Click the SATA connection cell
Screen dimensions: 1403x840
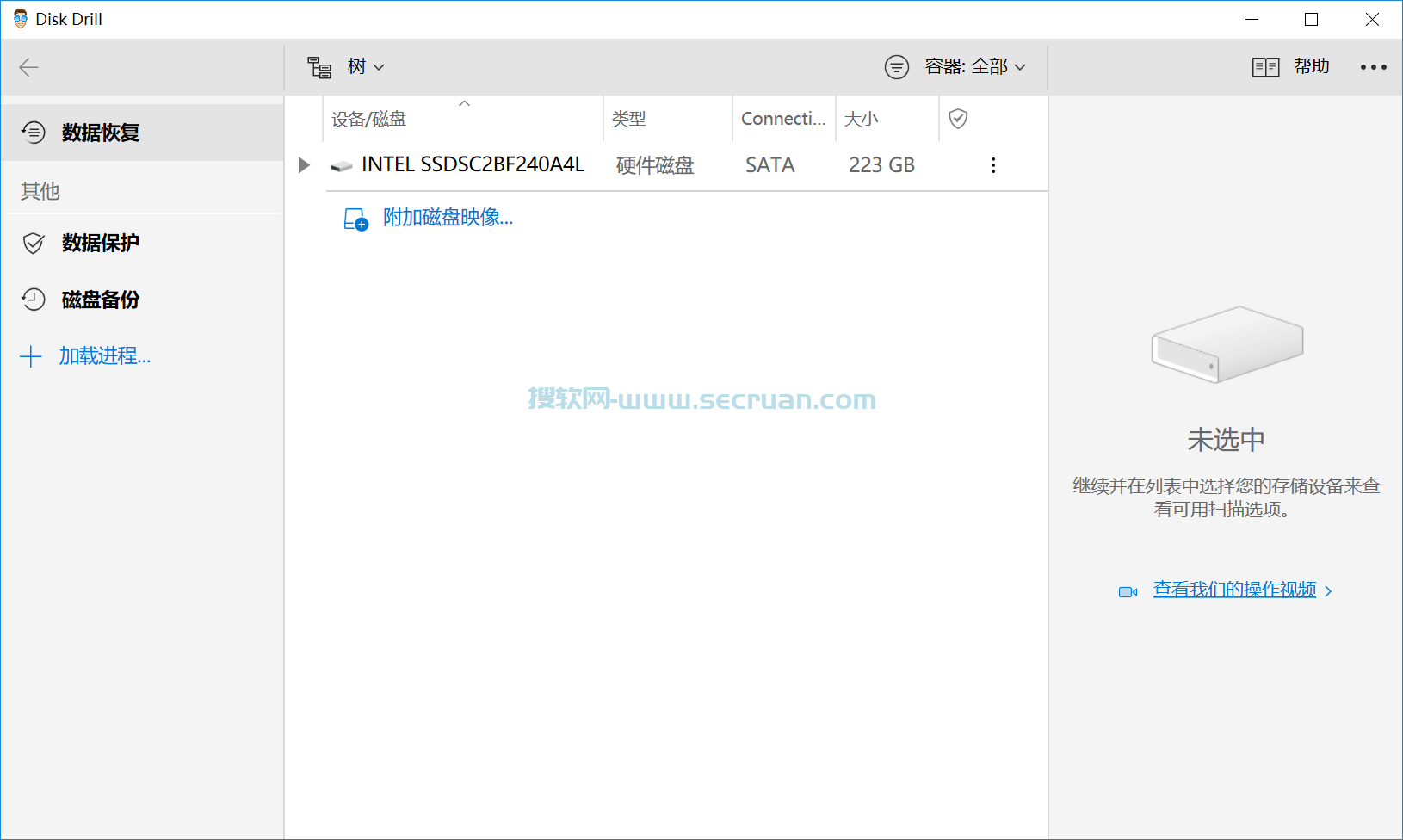tap(770, 165)
